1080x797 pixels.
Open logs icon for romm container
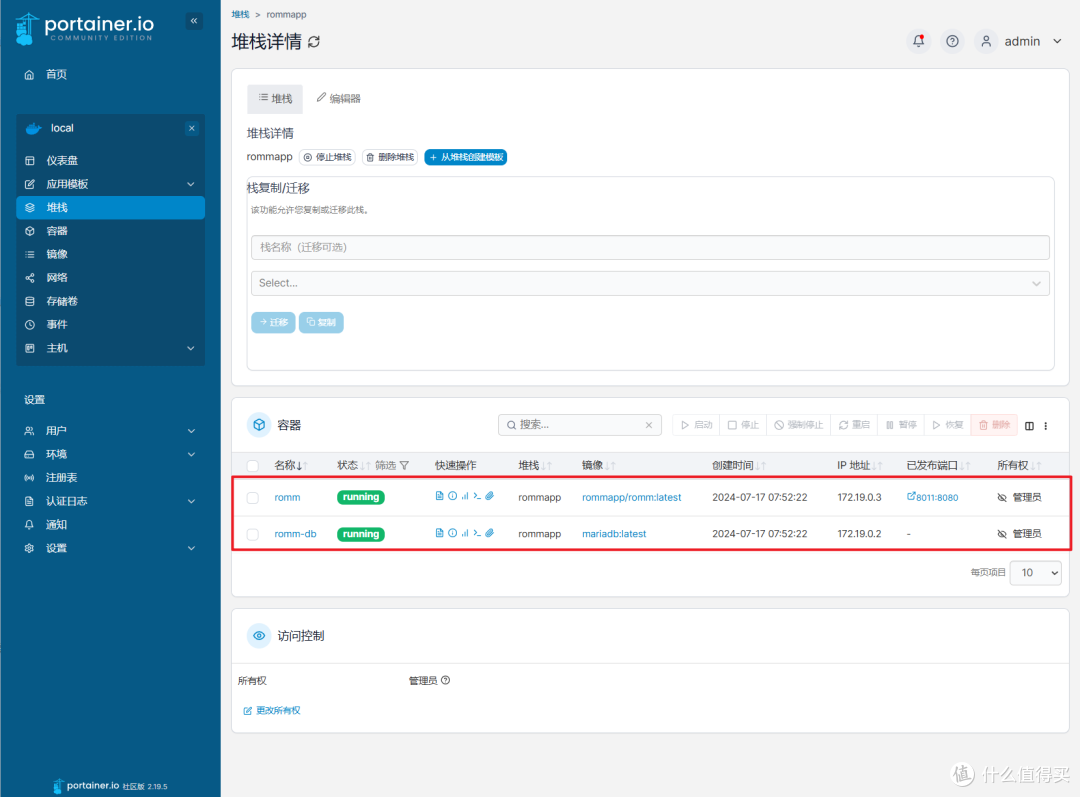point(439,496)
